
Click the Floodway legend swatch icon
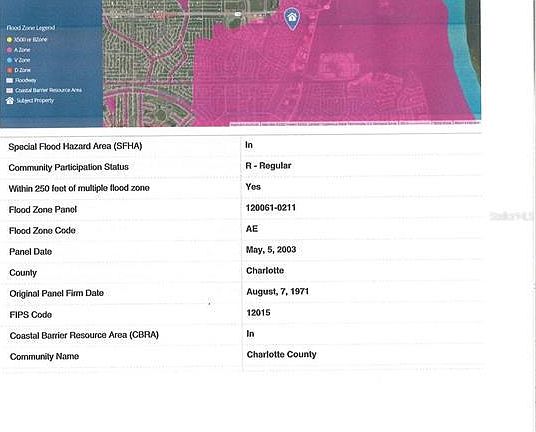(x=10, y=80)
